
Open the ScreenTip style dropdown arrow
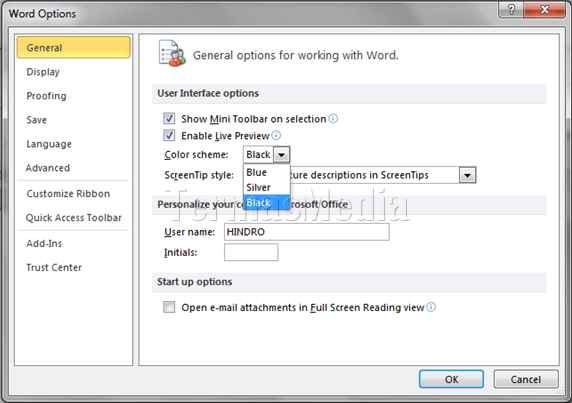tap(467, 175)
